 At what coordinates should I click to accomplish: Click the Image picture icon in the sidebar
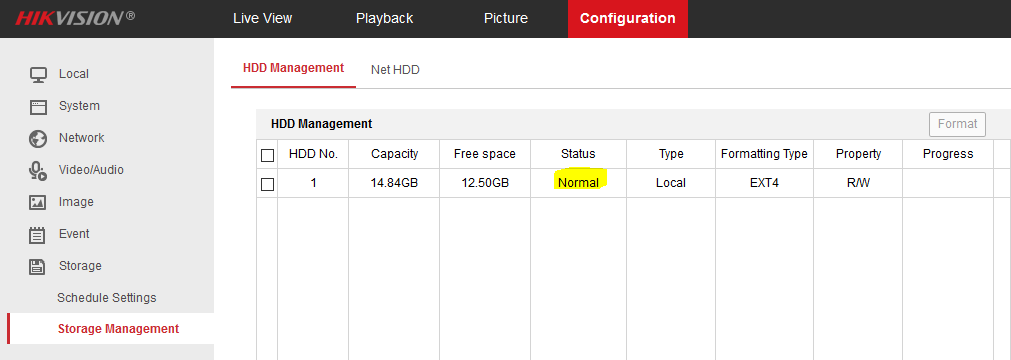coord(38,203)
